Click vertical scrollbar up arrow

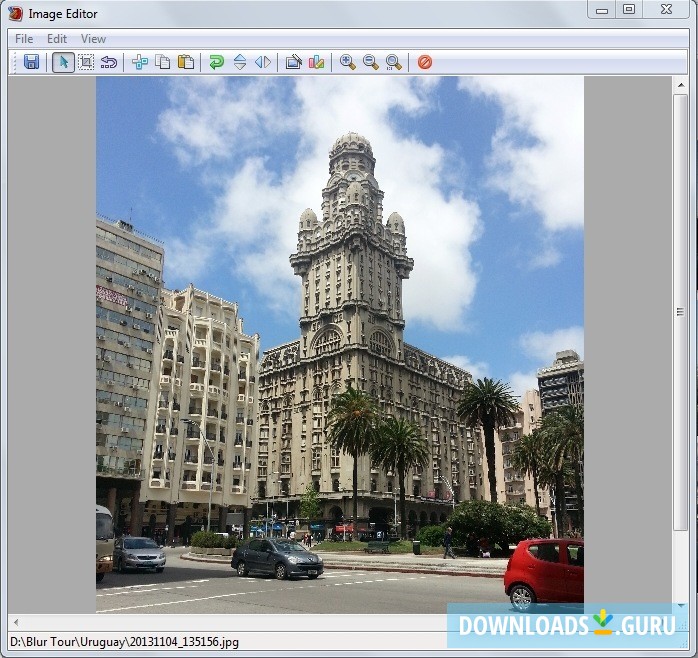pyautogui.click(x=681, y=85)
